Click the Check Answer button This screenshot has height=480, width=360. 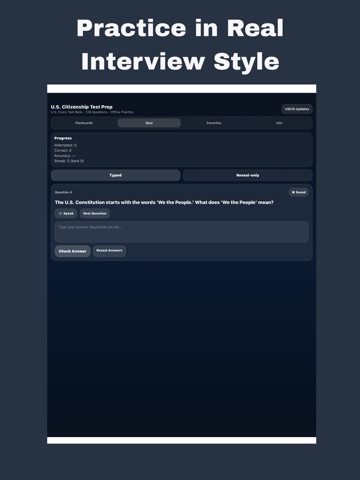click(72, 251)
